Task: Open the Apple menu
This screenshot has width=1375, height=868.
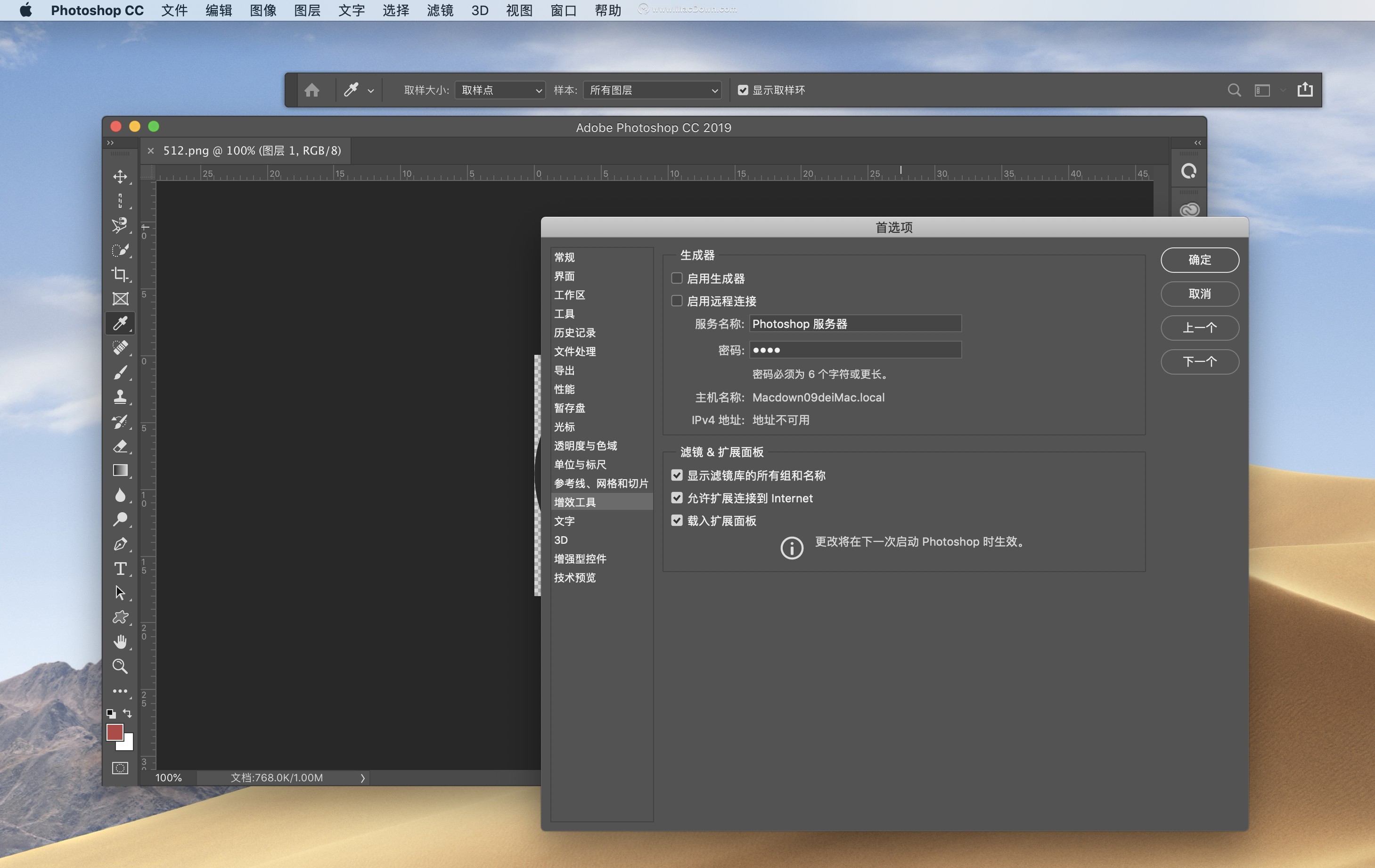Action: point(25,10)
